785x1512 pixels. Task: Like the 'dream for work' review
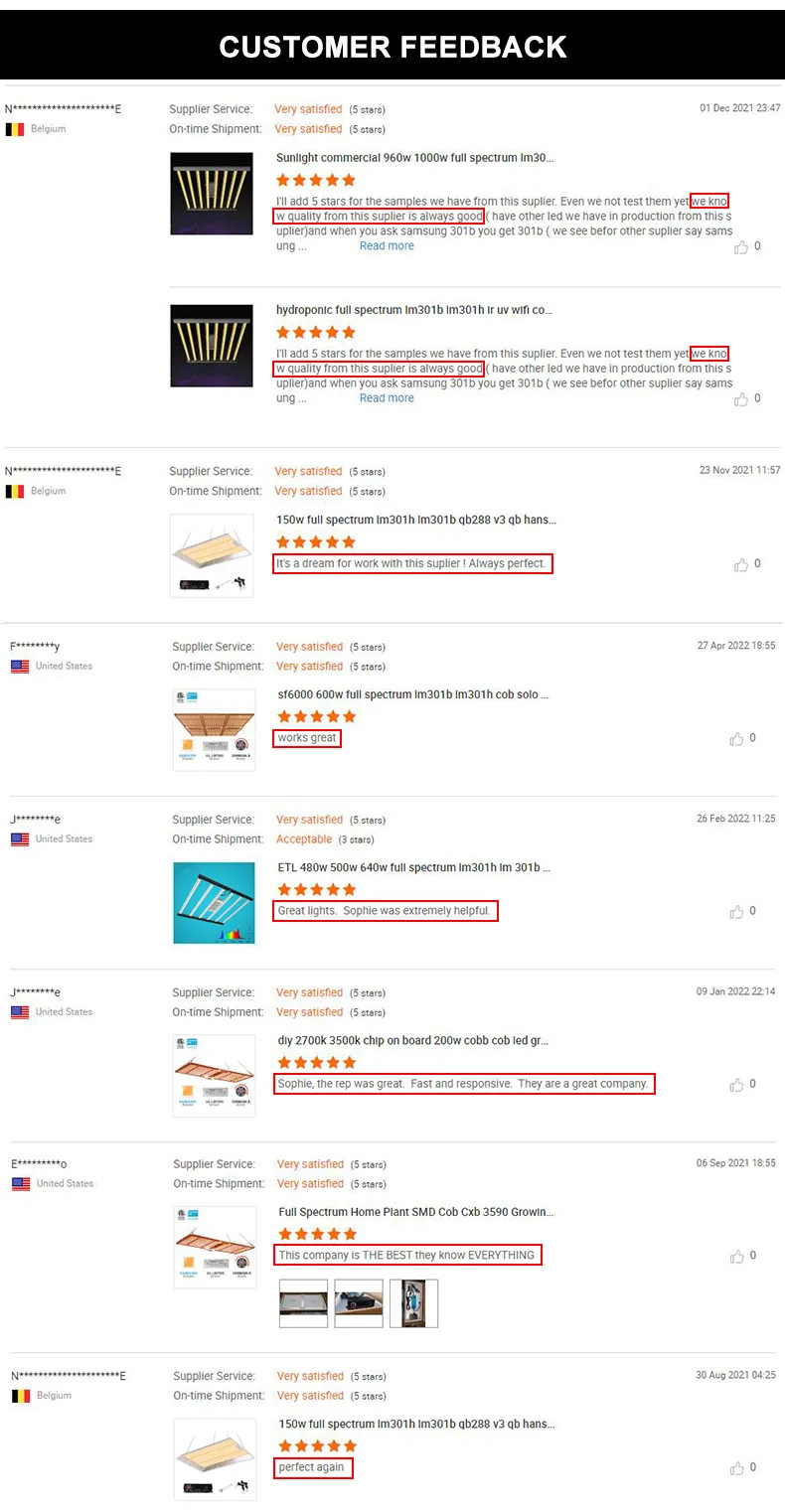pos(740,564)
